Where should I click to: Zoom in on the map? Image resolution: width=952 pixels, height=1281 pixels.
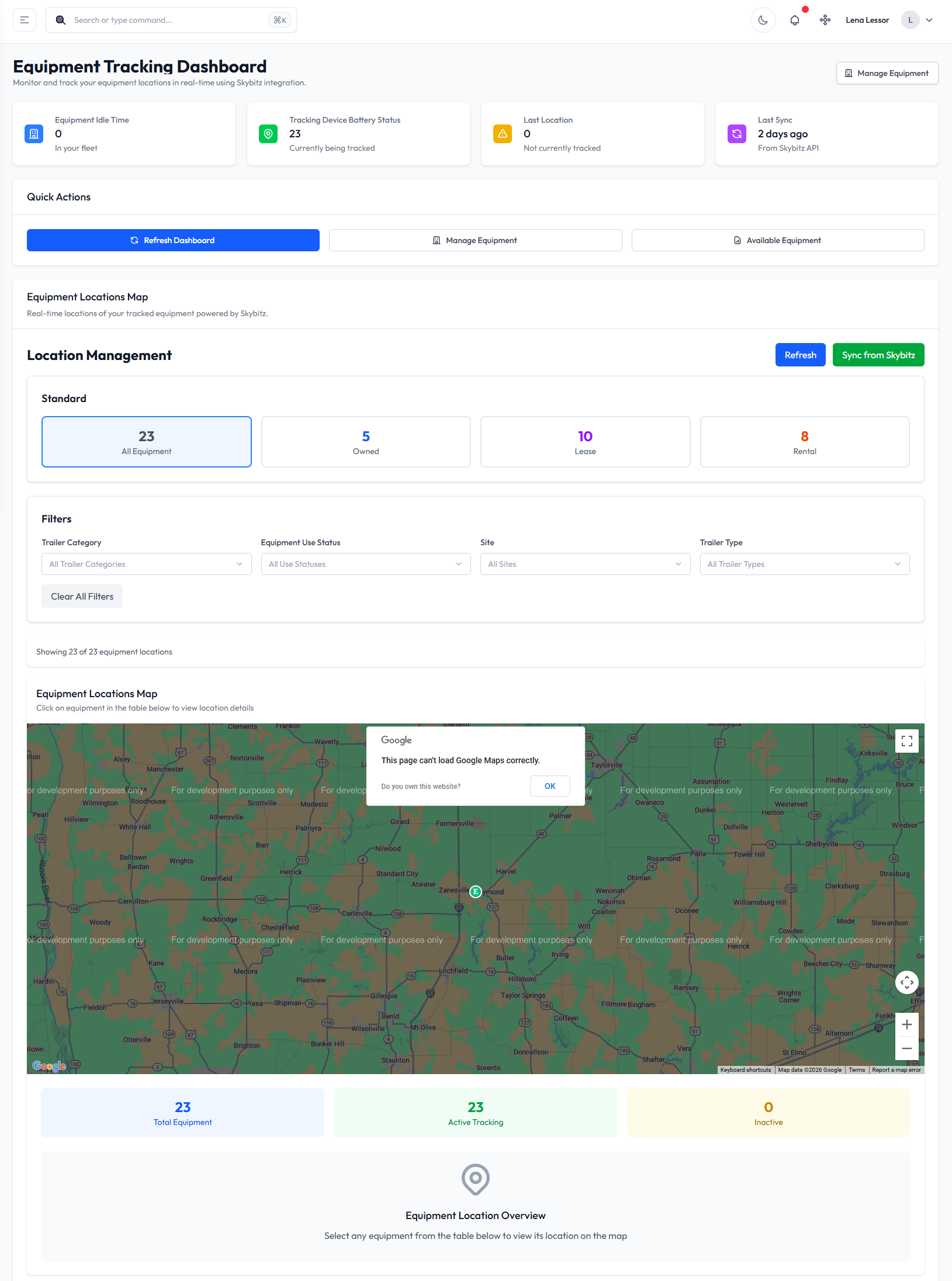click(x=906, y=1024)
